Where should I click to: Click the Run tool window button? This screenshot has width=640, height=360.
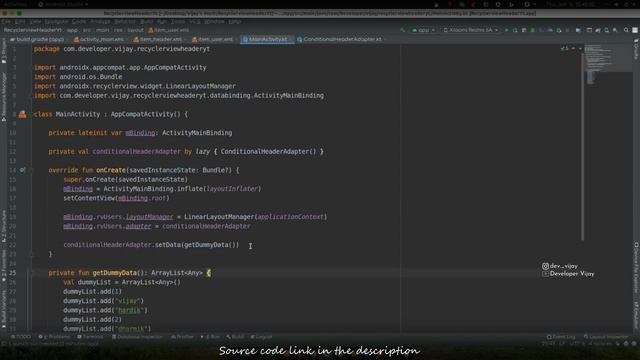211,337
